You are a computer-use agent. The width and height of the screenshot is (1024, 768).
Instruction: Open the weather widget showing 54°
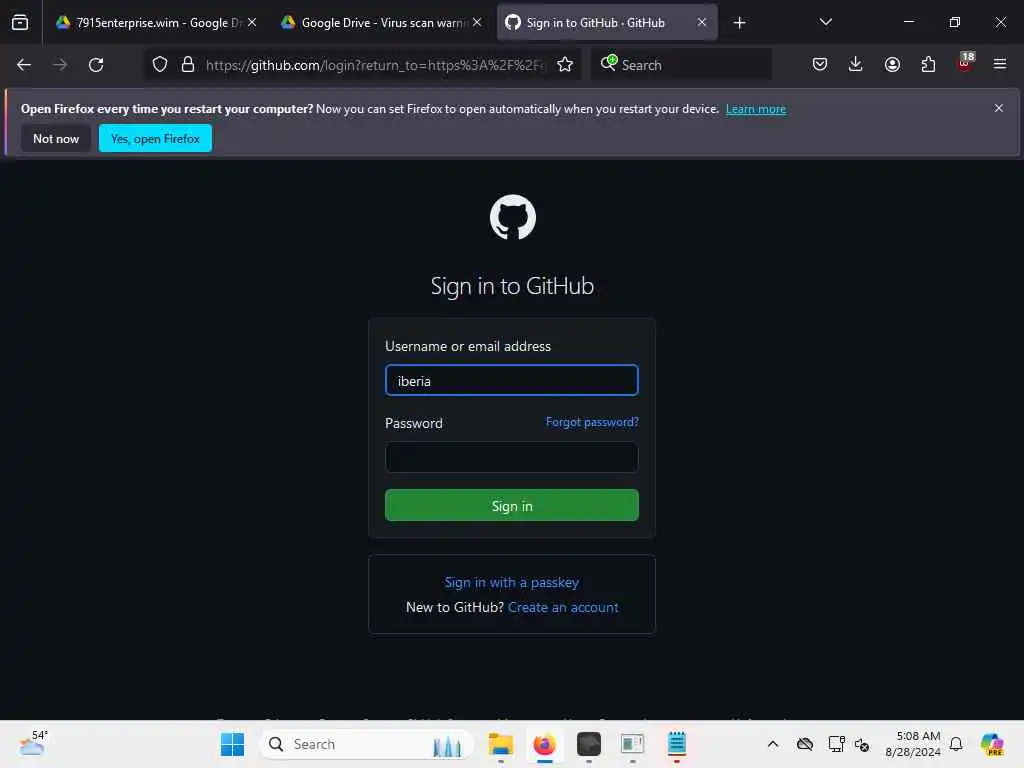tap(33, 744)
